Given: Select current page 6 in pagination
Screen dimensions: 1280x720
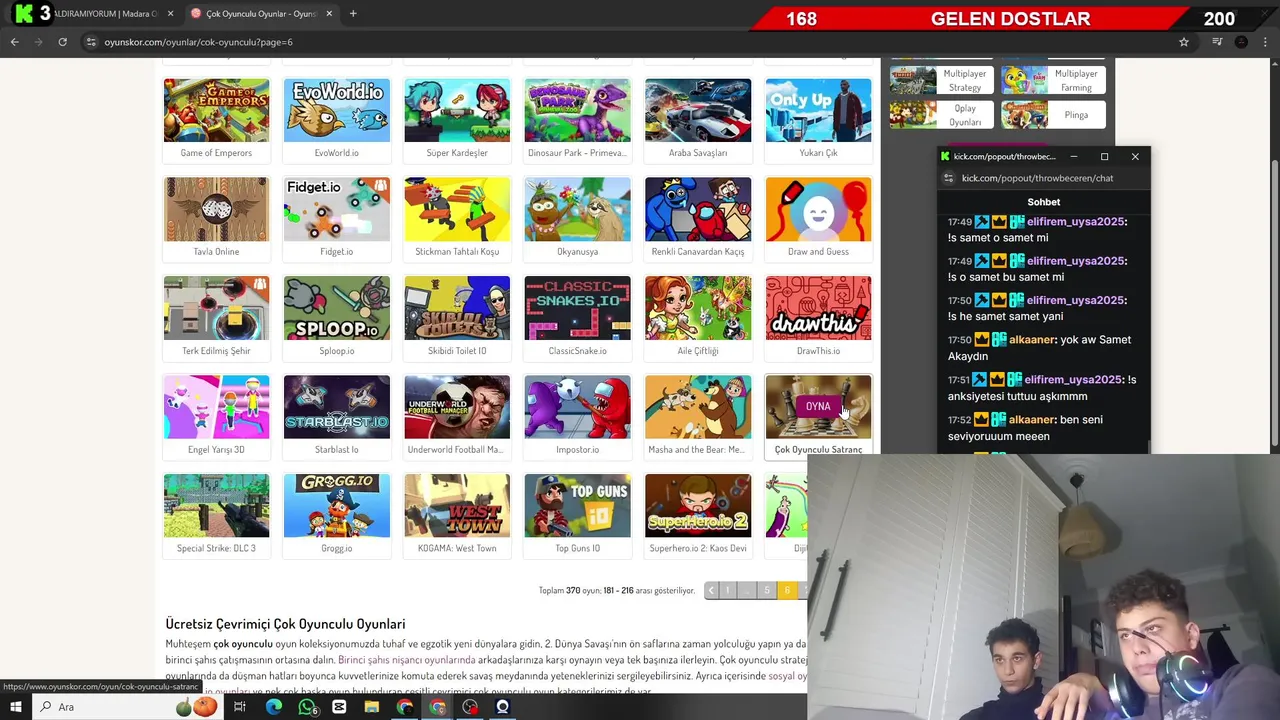Looking at the screenshot, I should (x=787, y=590).
